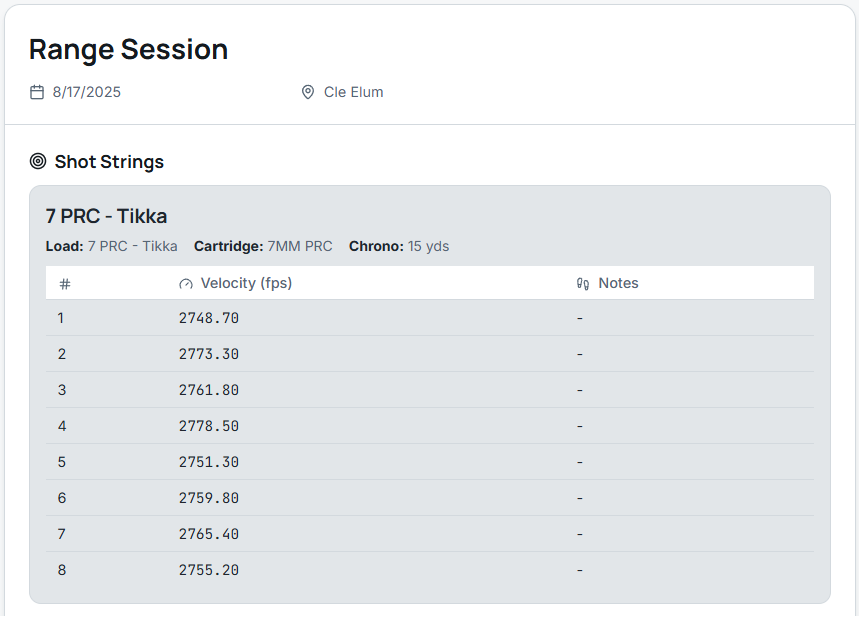Click the gauge icon in Velocity header

tap(185, 284)
